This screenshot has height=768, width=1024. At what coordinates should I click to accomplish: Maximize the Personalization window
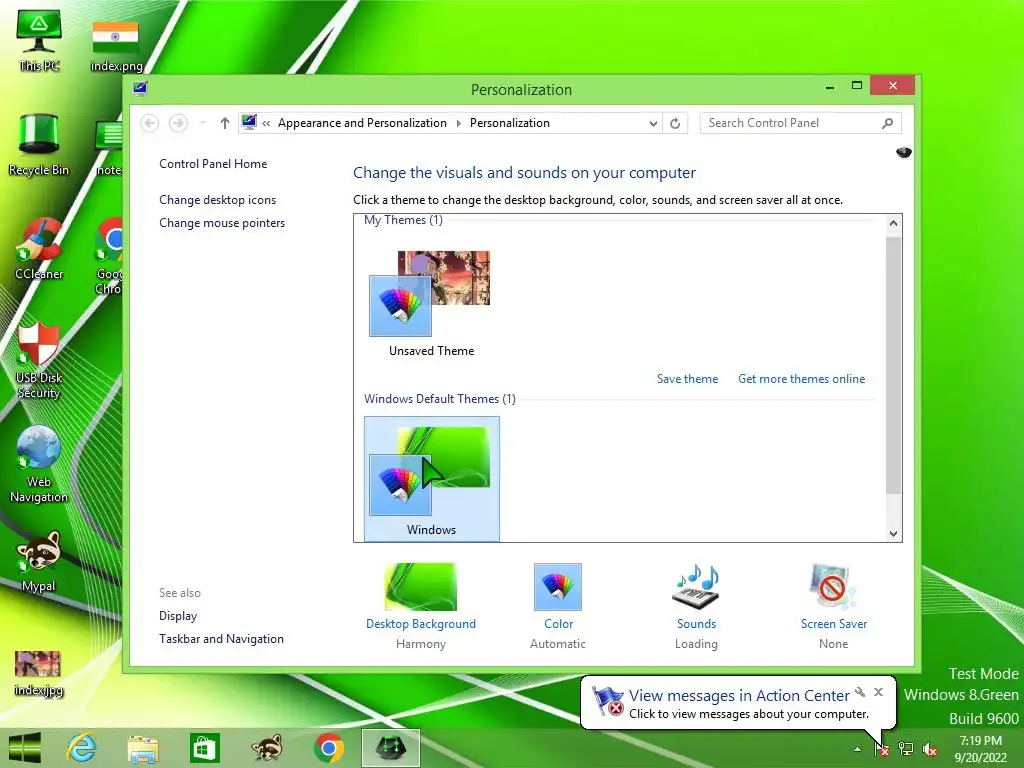pyautogui.click(x=857, y=86)
